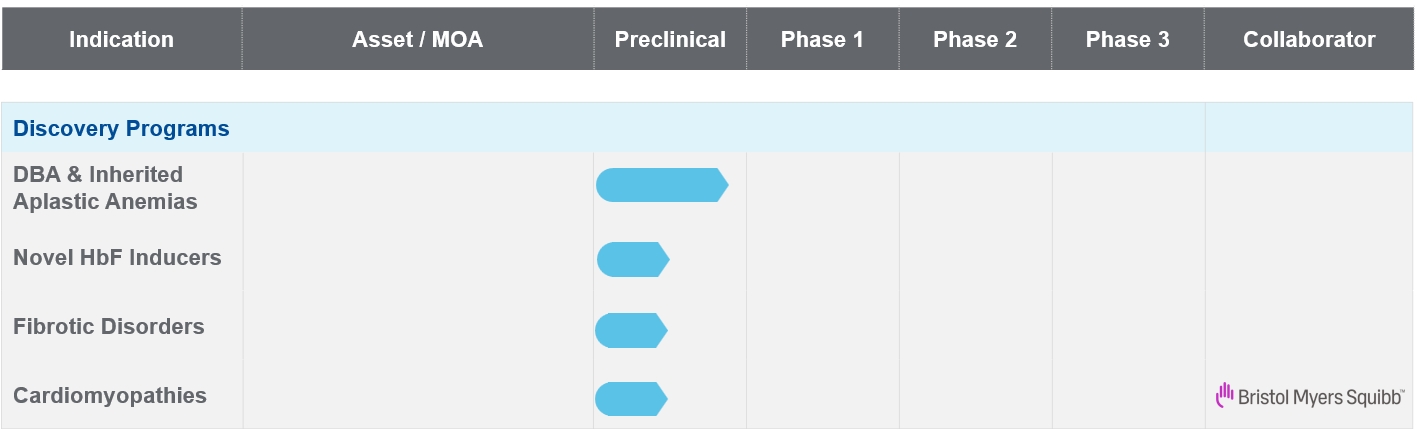Image resolution: width=1417 pixels, height=430 pixels.
Task: Select the Phase 3 column header
Action: pos(1127,40)
